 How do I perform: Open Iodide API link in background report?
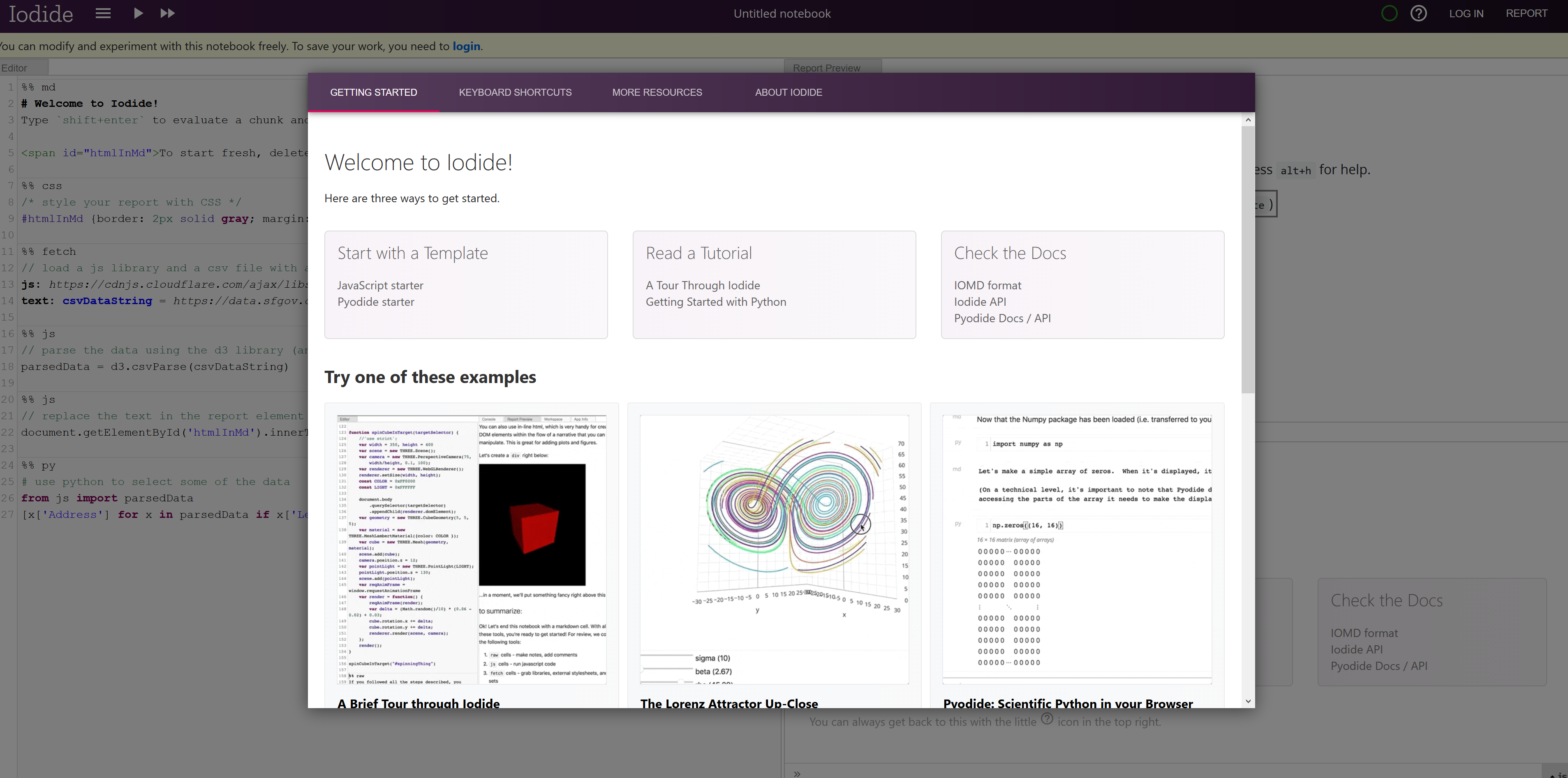pyautogui.click(x=1356, y=650)
